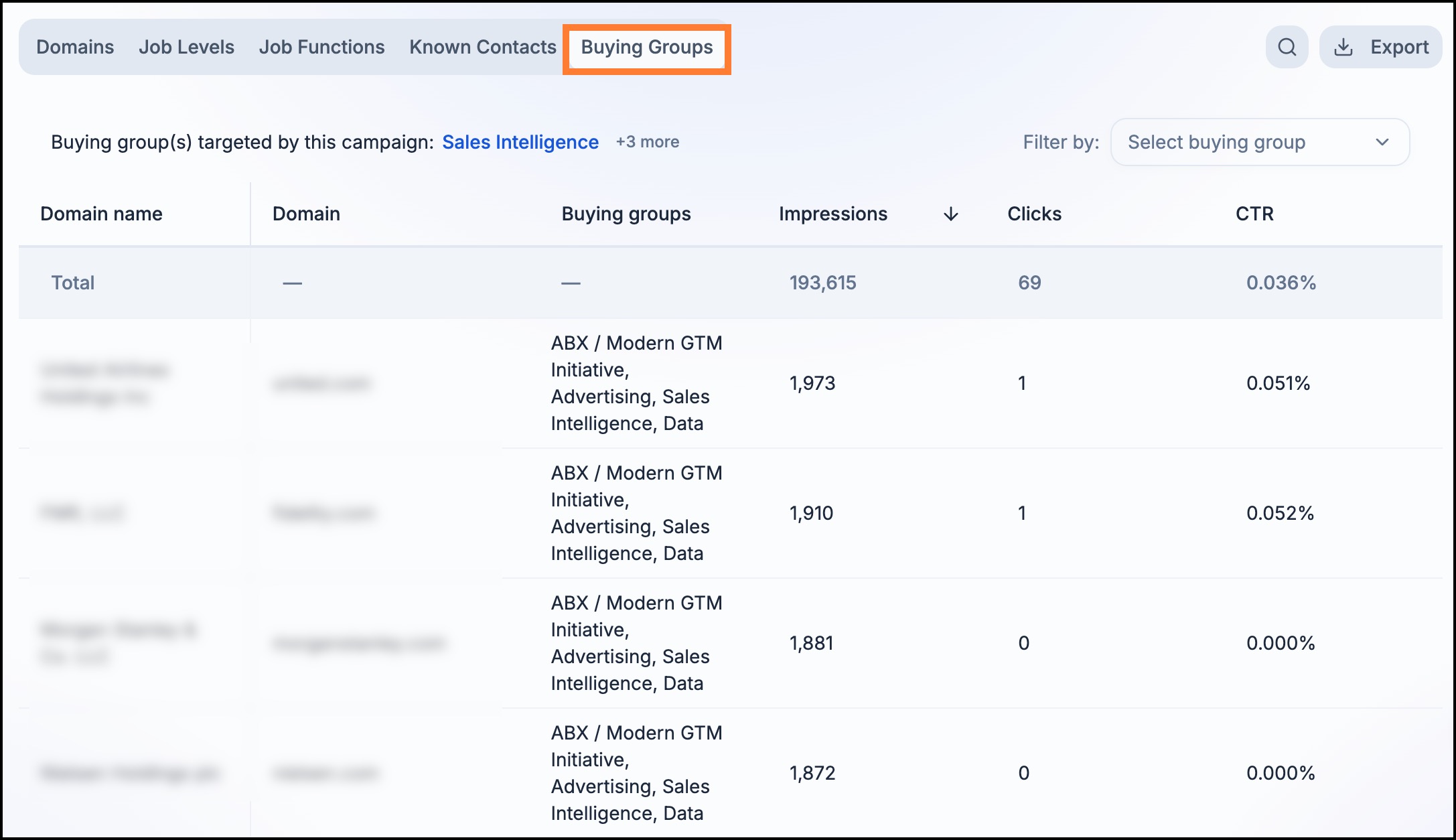Image resolution: width=1456 pixels, height=840 pixels.
Task: Switch to the Job Levels tab
Action: 186,47
